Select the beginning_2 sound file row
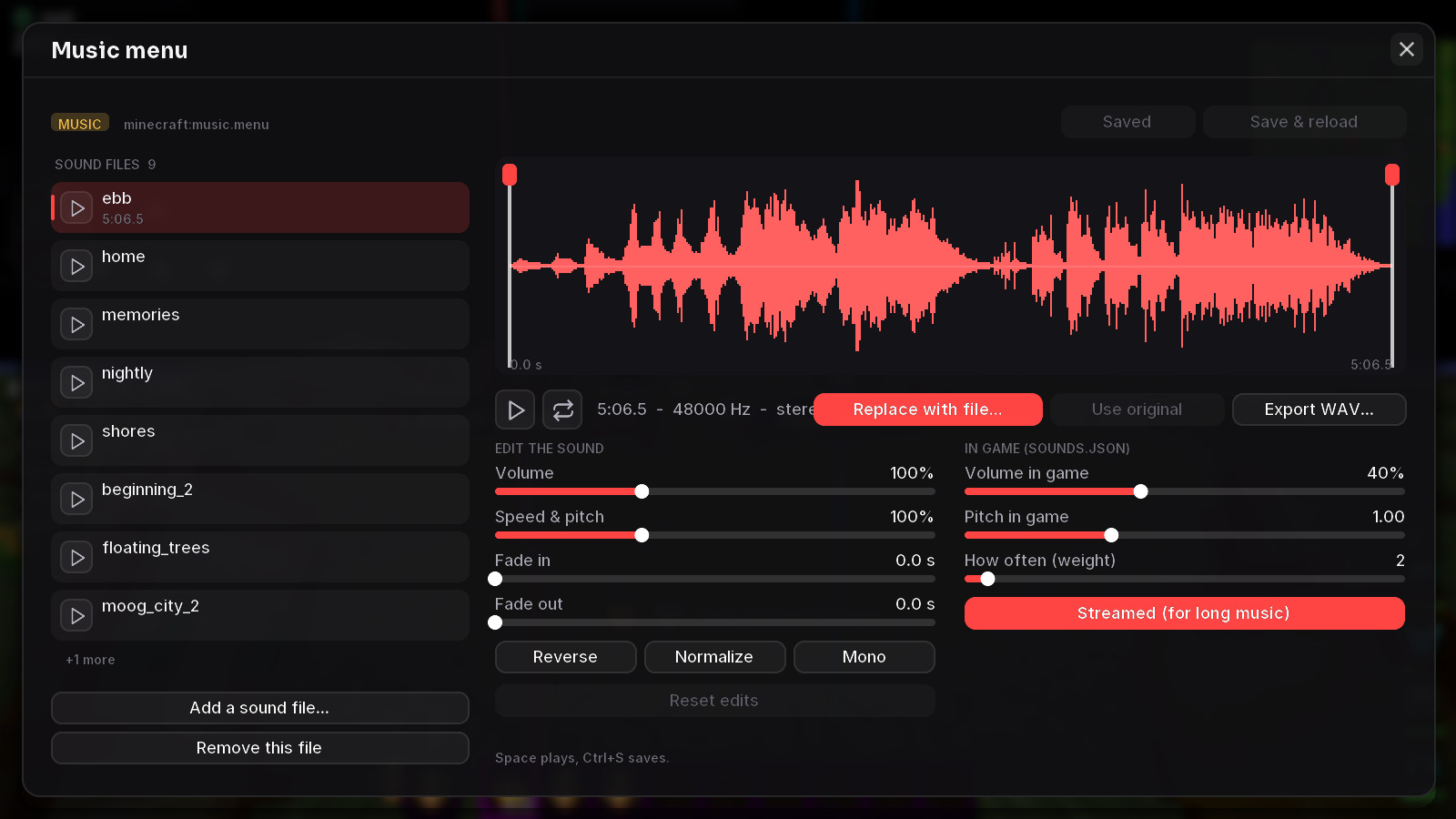1456x819 pixels. 260,499
